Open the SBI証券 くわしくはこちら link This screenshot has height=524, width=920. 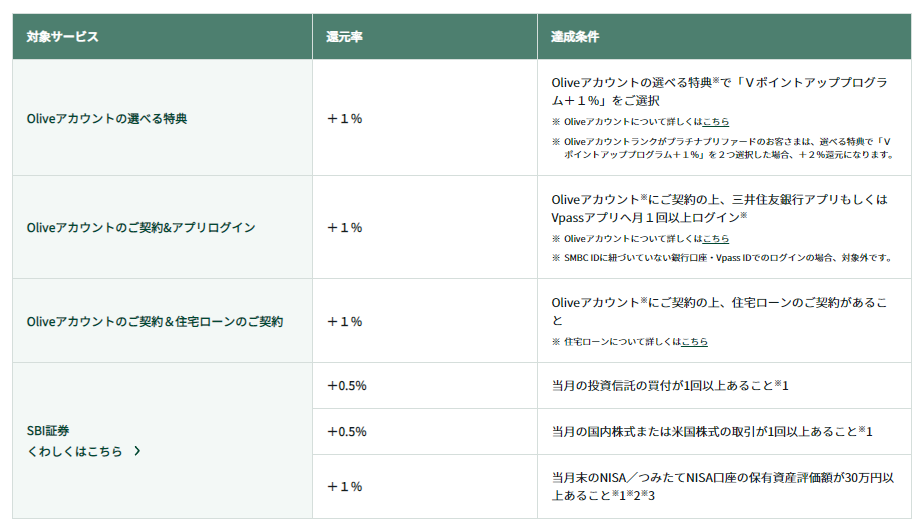click(75, 451)
